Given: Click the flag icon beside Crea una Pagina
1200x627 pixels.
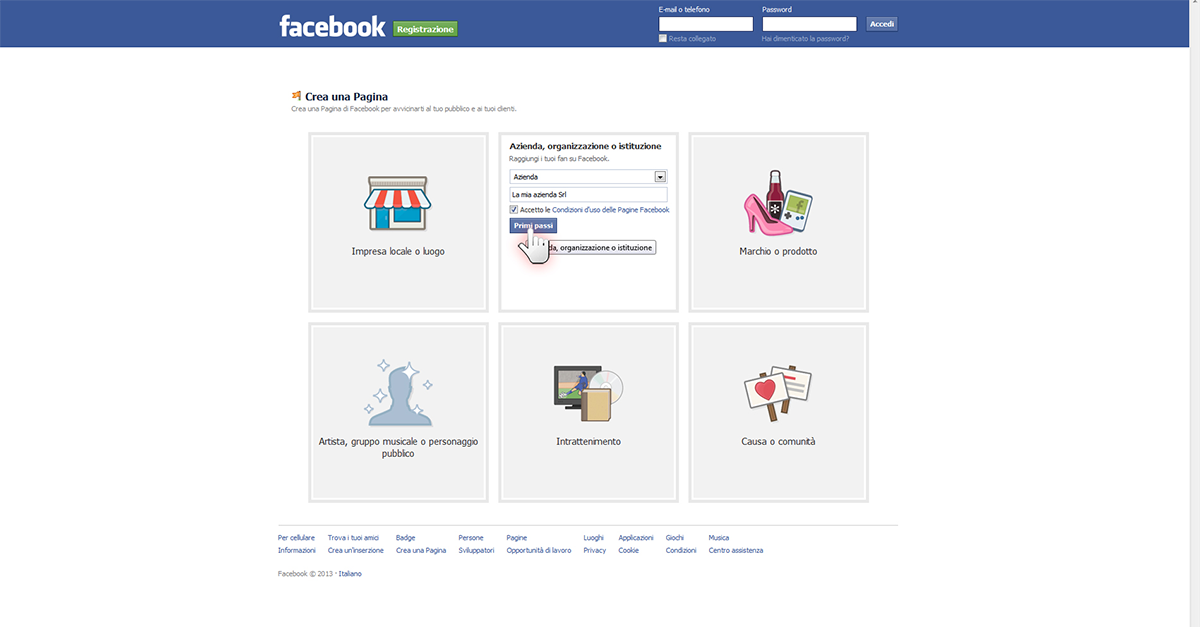Looking at the screenshot, I should [296, 96].
